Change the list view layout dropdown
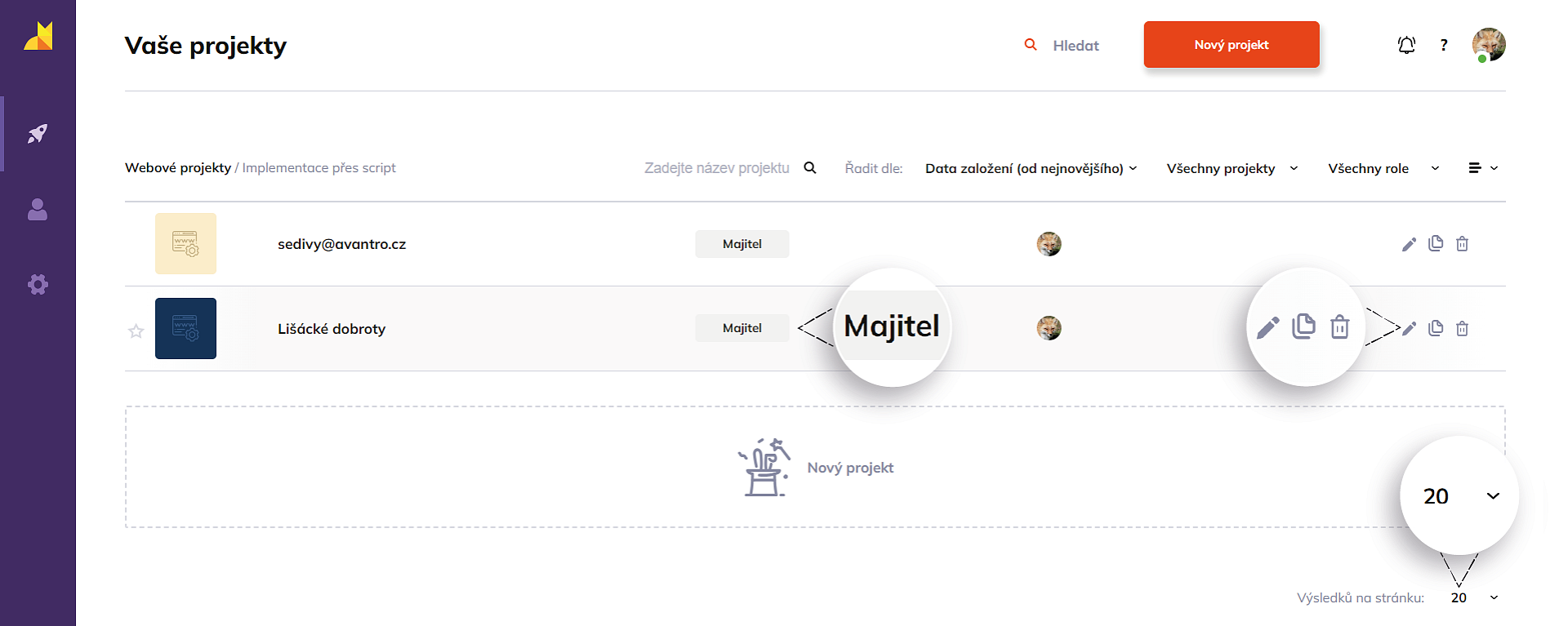Screen dimensions: 1568x626 pyautogui.click(x=1483, y=168)
